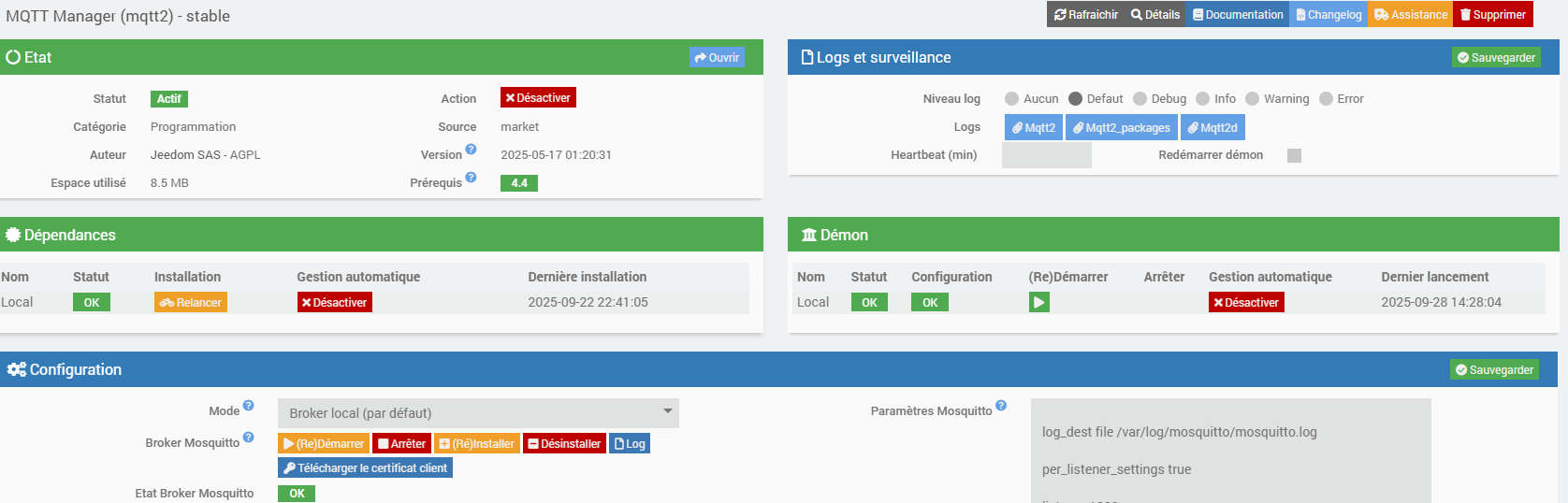Click the Démon Statut OK badge
Viewport: 1568px width, 503px height.
pyautogui.click(x=869, y=302)
